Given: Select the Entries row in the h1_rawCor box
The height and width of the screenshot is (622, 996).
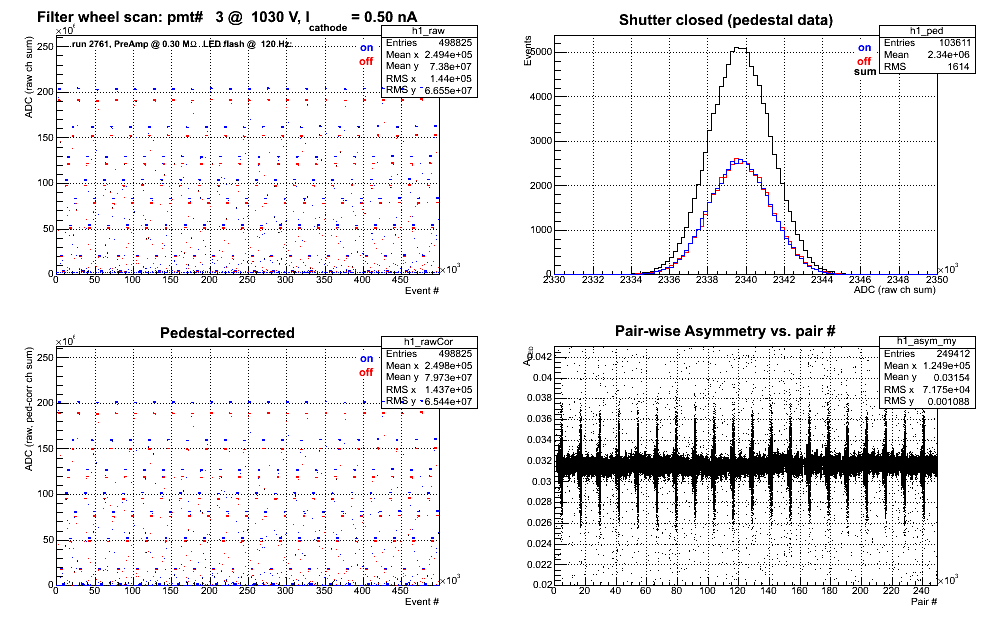Looking at the screenshot, I should 429,353.
